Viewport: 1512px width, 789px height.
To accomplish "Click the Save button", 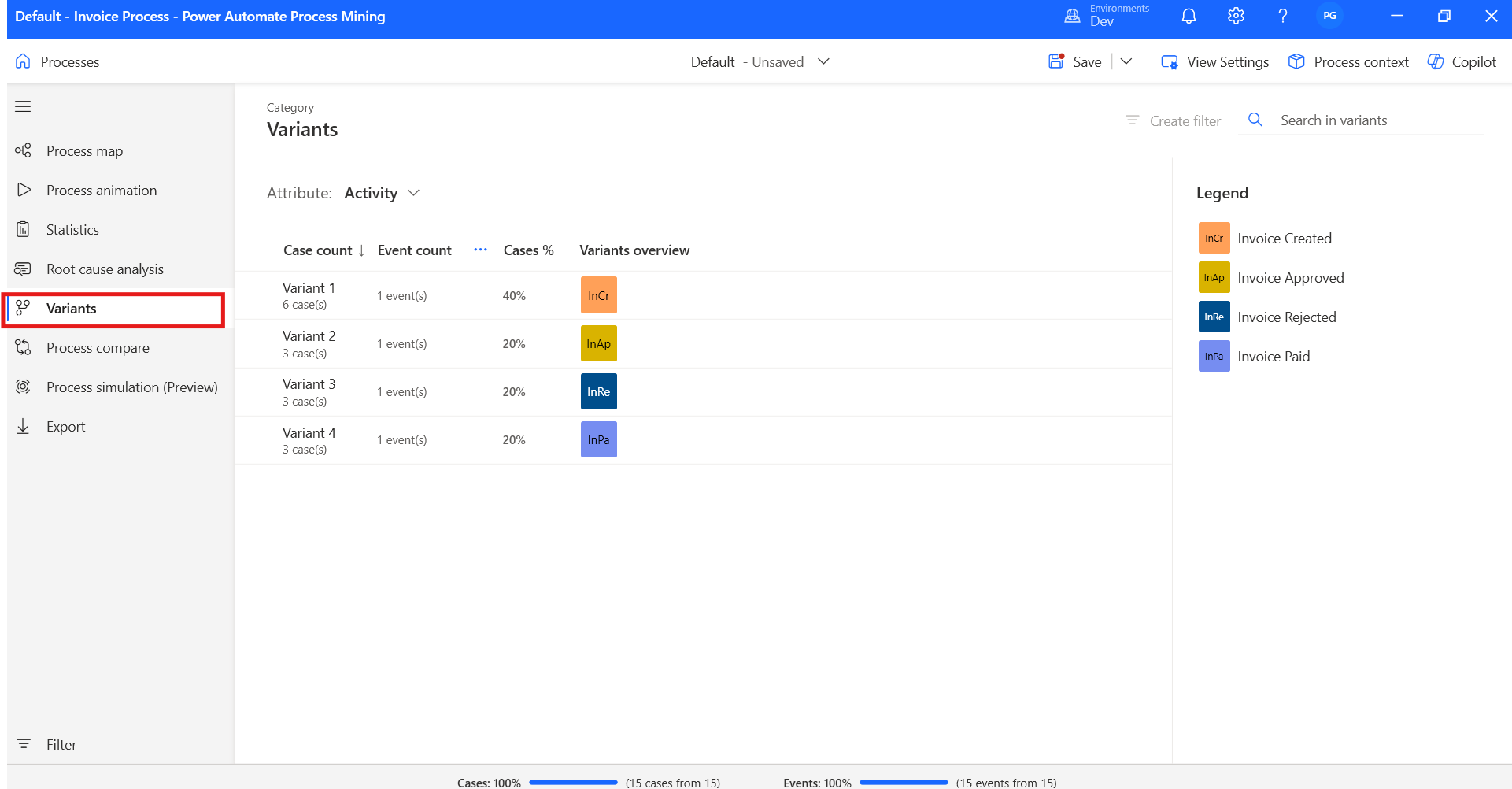I will point(1075,61).
